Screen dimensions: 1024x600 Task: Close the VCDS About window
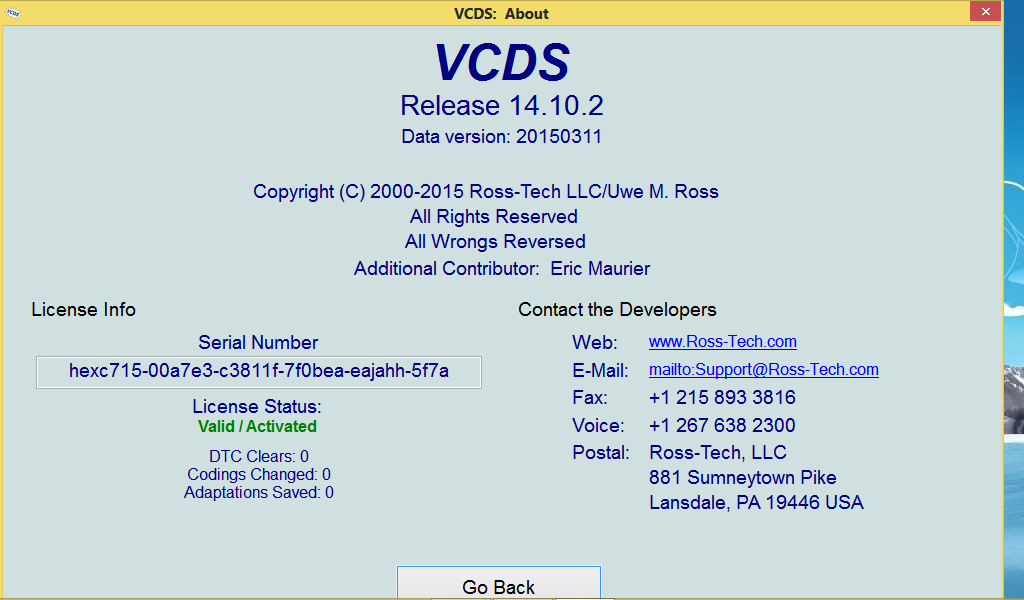[x=985, y=11]
